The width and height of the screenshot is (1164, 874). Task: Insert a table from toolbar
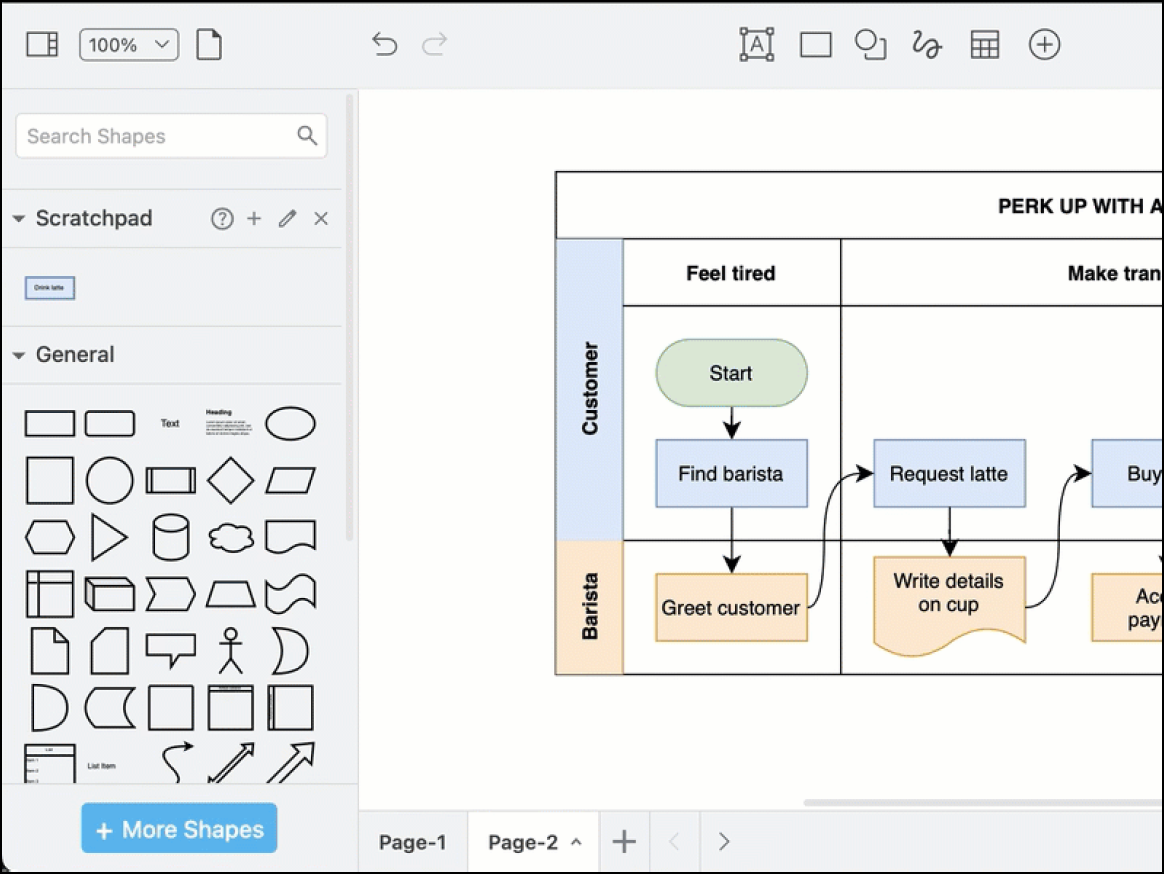tap(985, 45)
